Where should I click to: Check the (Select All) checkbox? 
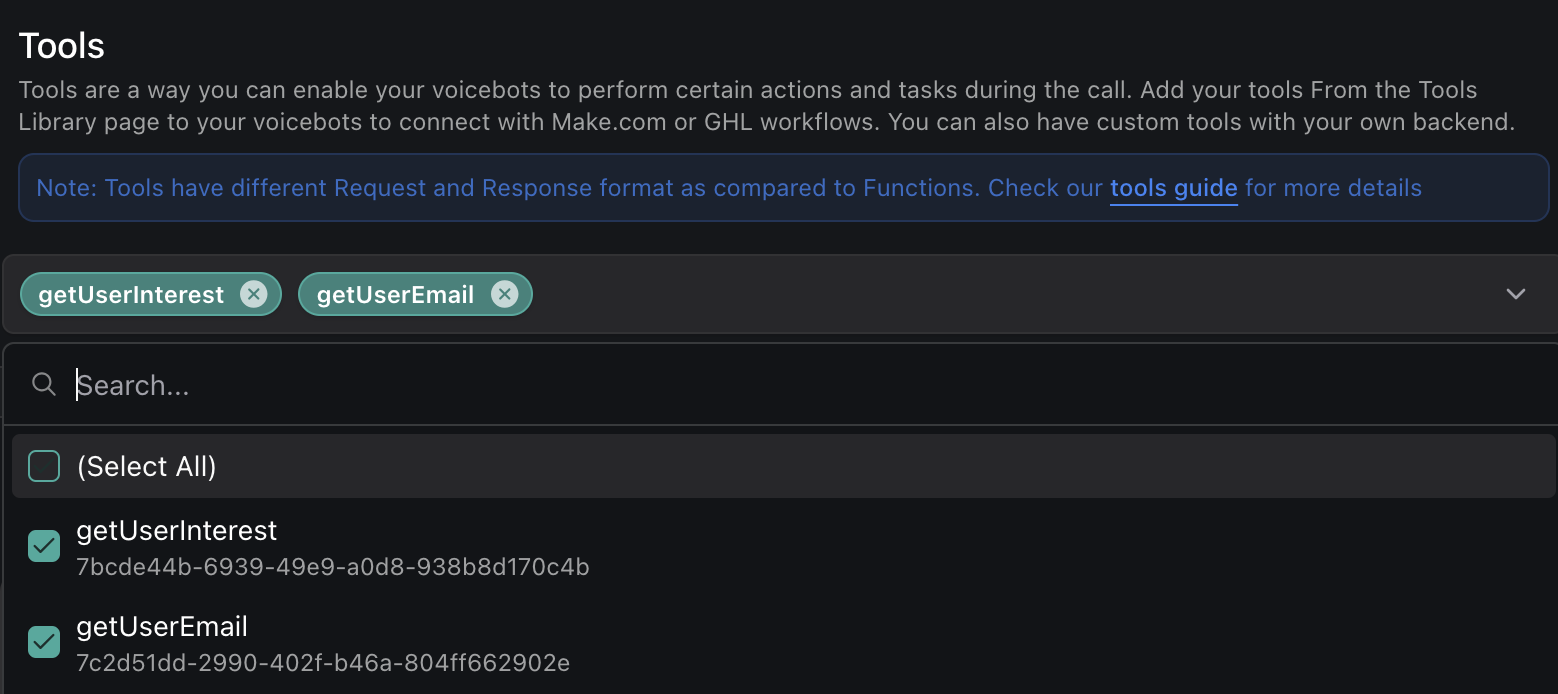[44, 466]
